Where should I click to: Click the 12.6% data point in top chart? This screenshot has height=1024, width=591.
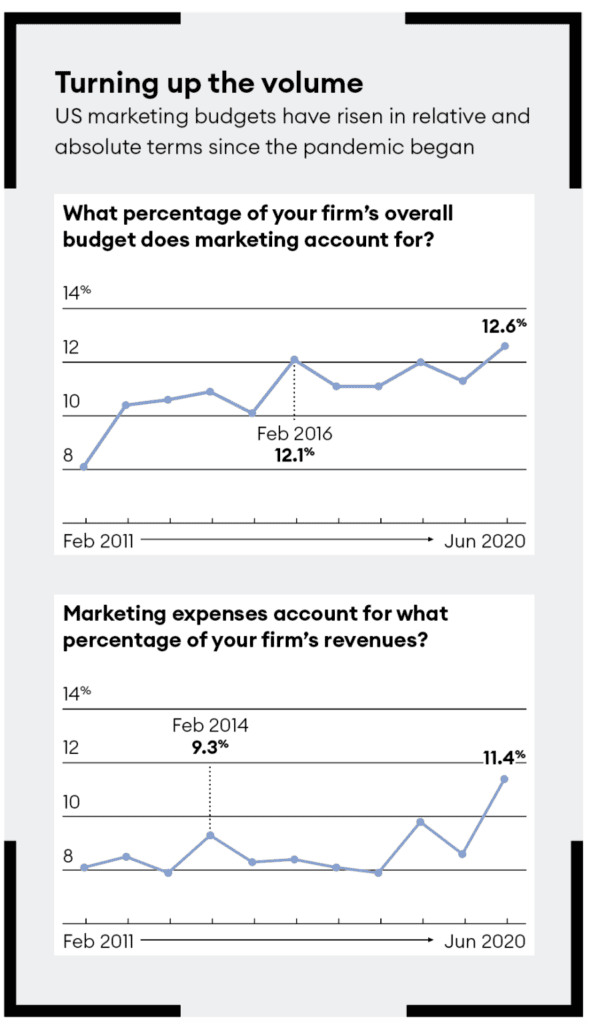click(505, 346)
